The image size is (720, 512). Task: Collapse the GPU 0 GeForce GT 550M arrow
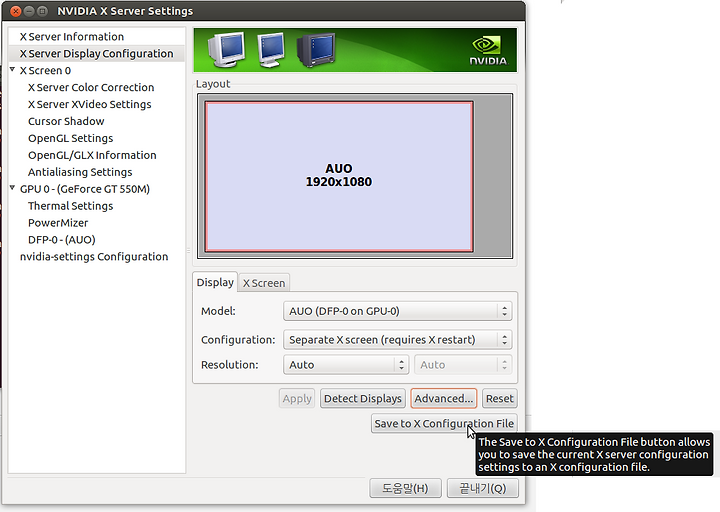click(12, 188)
